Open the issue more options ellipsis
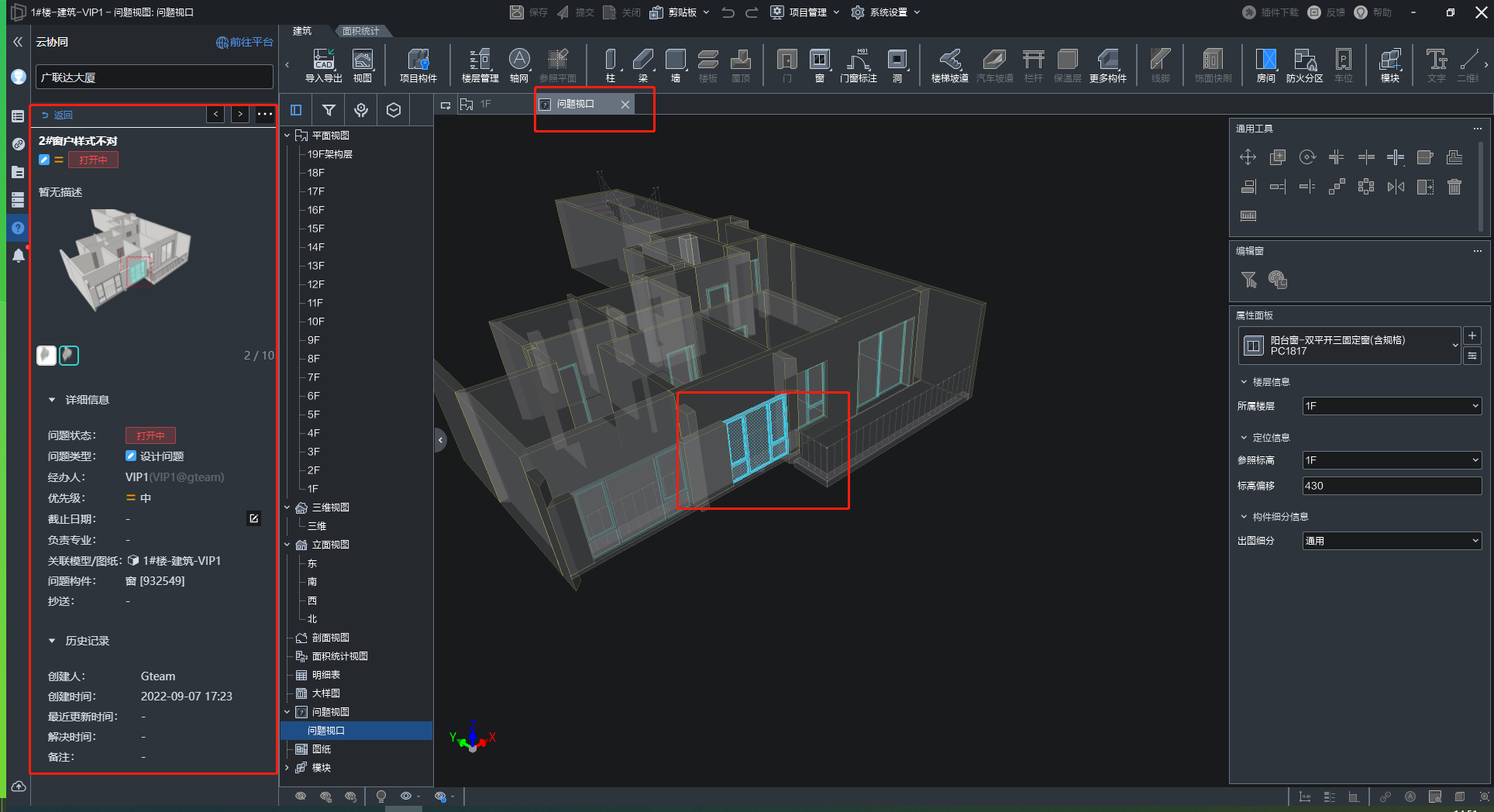The image size is (1494, 812). coord(265,115)
